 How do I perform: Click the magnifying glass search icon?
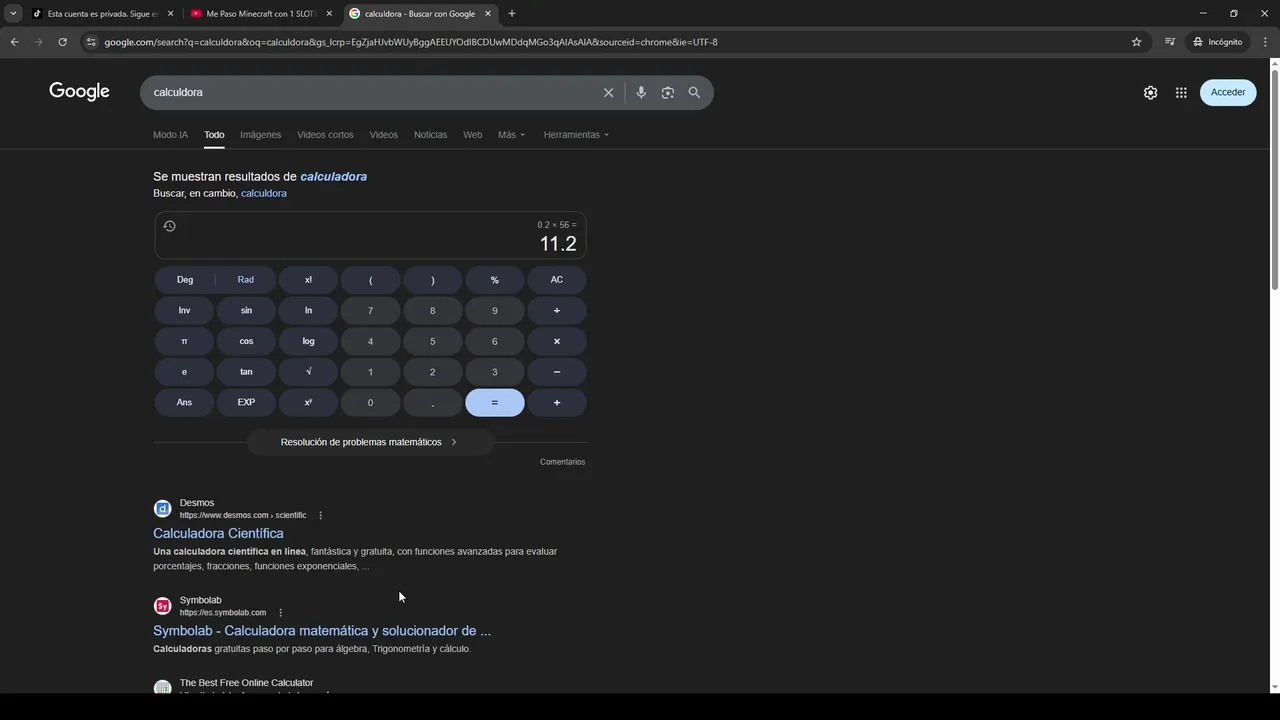point(694,92)
